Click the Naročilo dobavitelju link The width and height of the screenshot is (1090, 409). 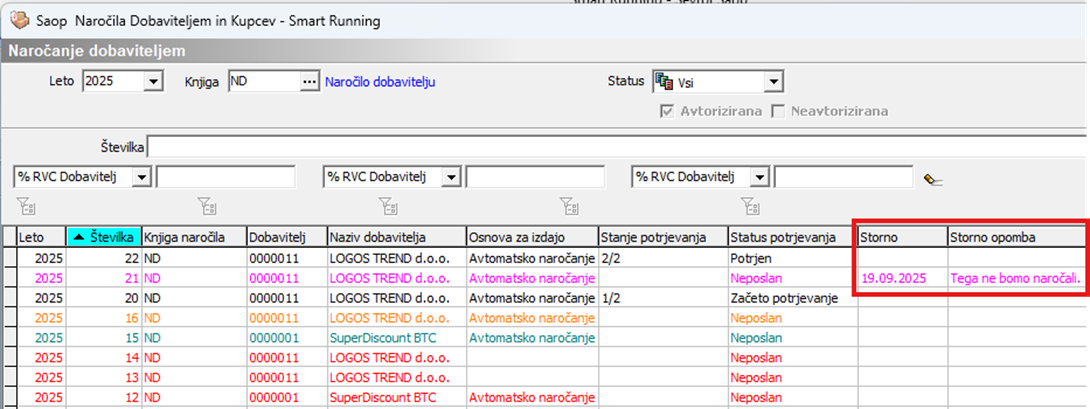click(x=380, y=82)
